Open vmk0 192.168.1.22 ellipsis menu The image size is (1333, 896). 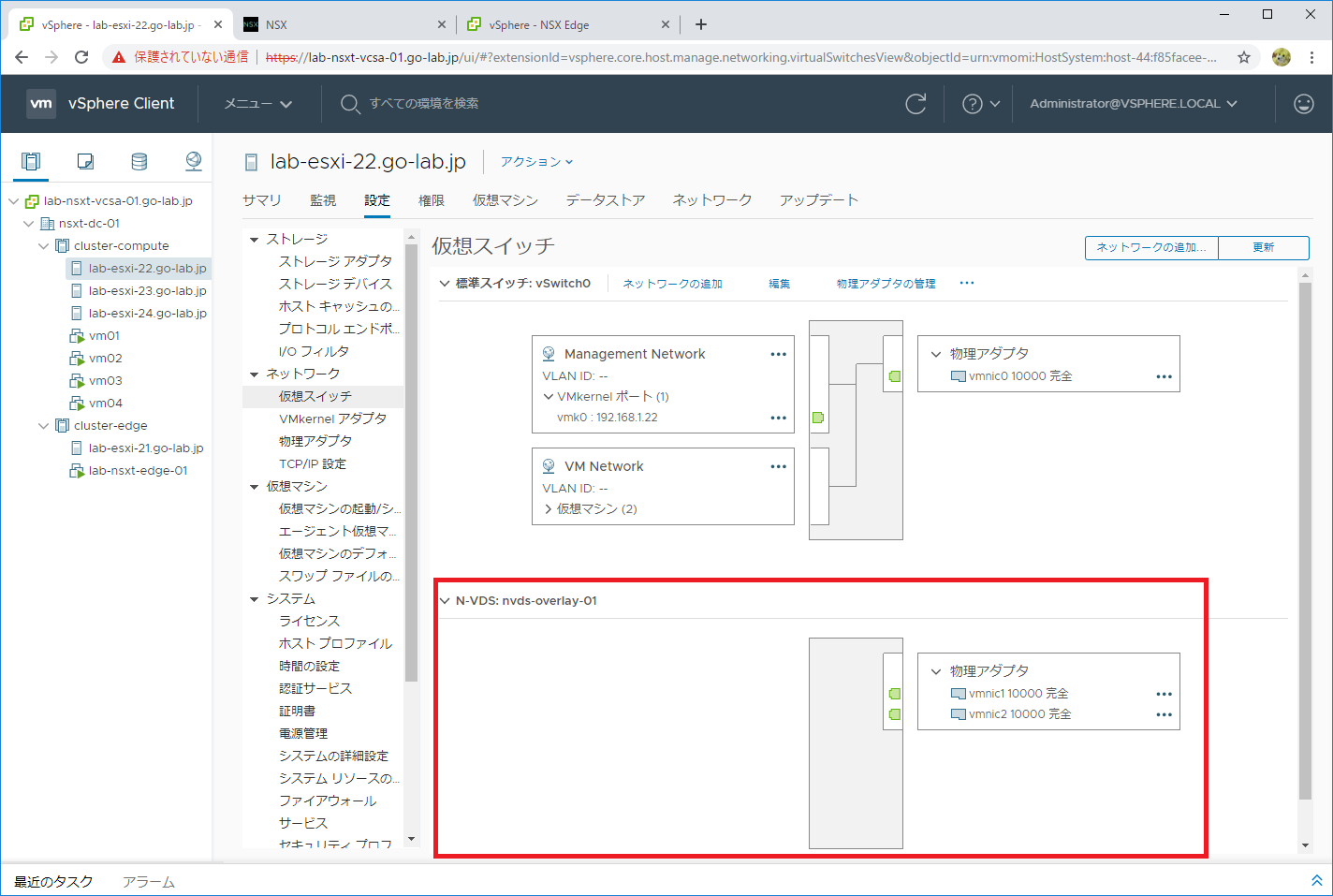(779, 418)
